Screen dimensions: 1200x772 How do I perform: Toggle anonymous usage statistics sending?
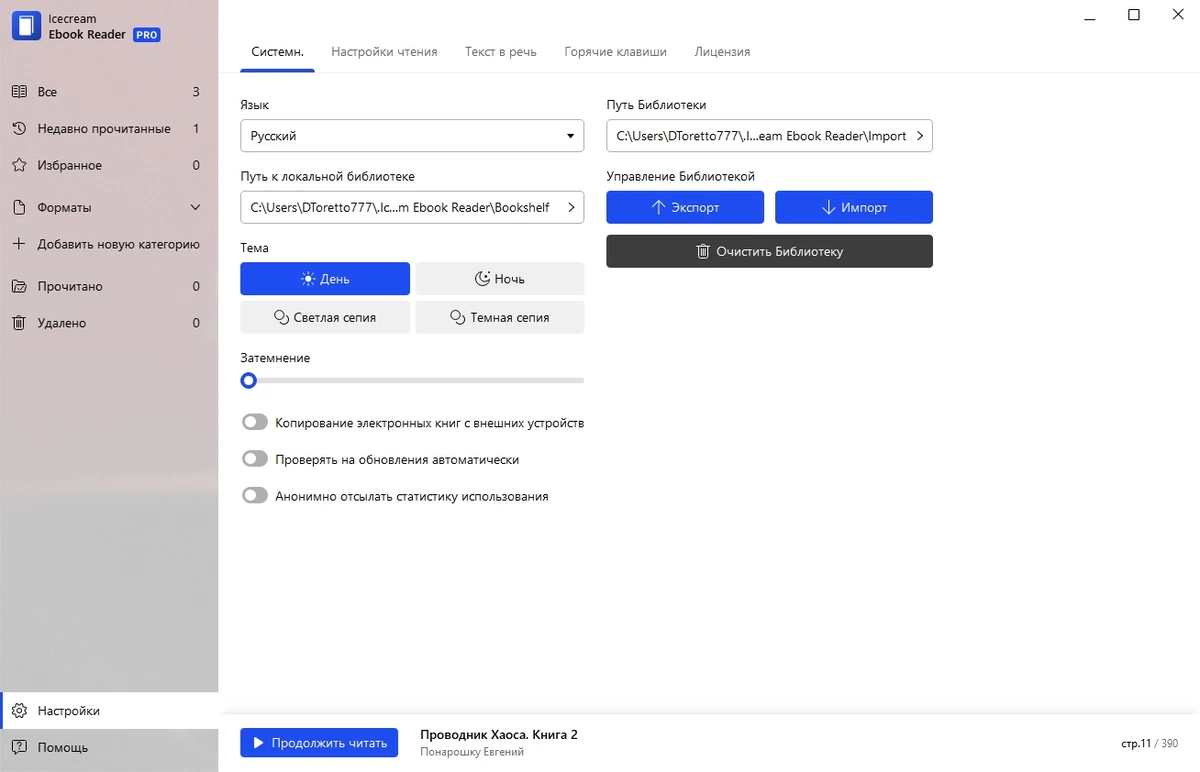tap(255, 496)
